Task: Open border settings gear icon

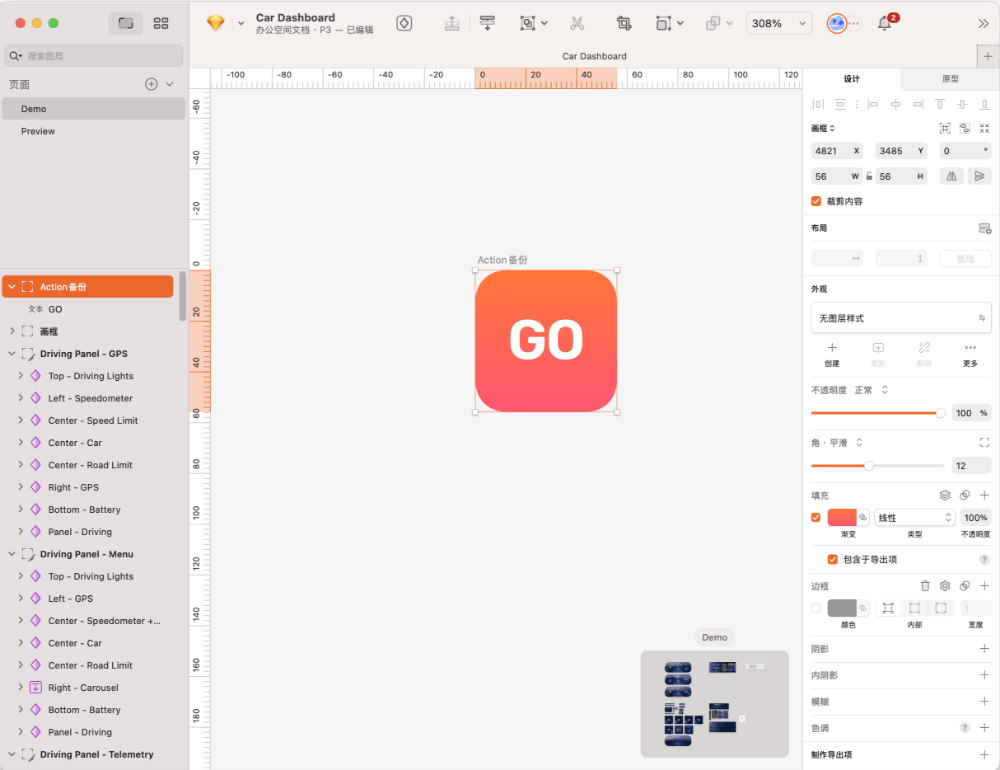Action: tap(945, 586)
